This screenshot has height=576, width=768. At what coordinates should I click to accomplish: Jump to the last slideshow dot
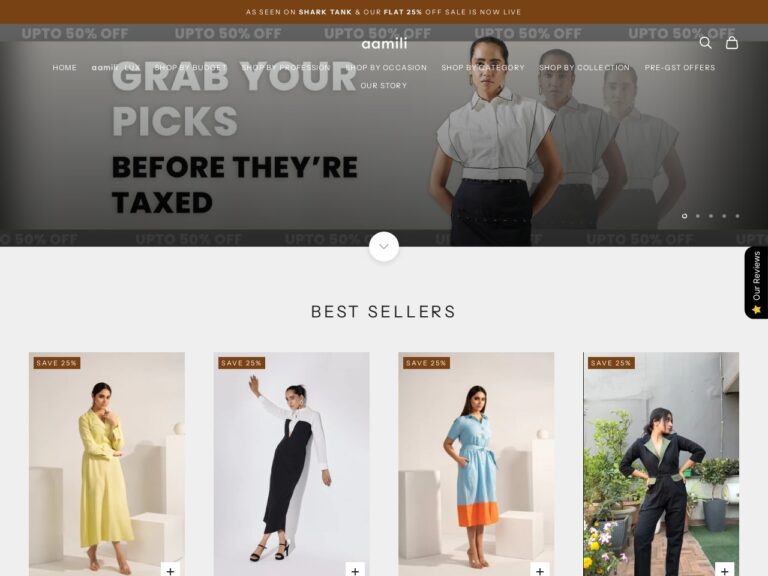point(737,216)
